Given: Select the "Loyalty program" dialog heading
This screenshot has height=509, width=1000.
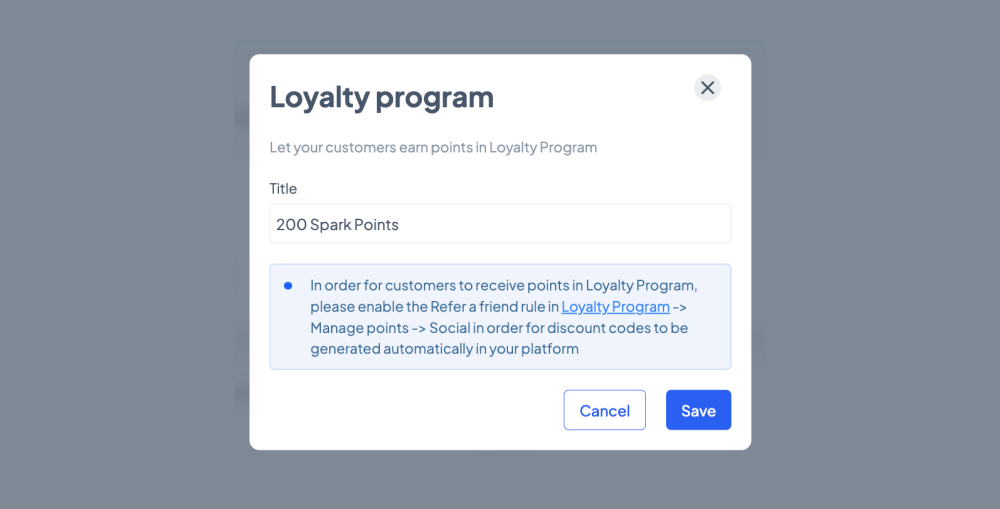Looking at the screenshot, I should click(x=381, y=97).
